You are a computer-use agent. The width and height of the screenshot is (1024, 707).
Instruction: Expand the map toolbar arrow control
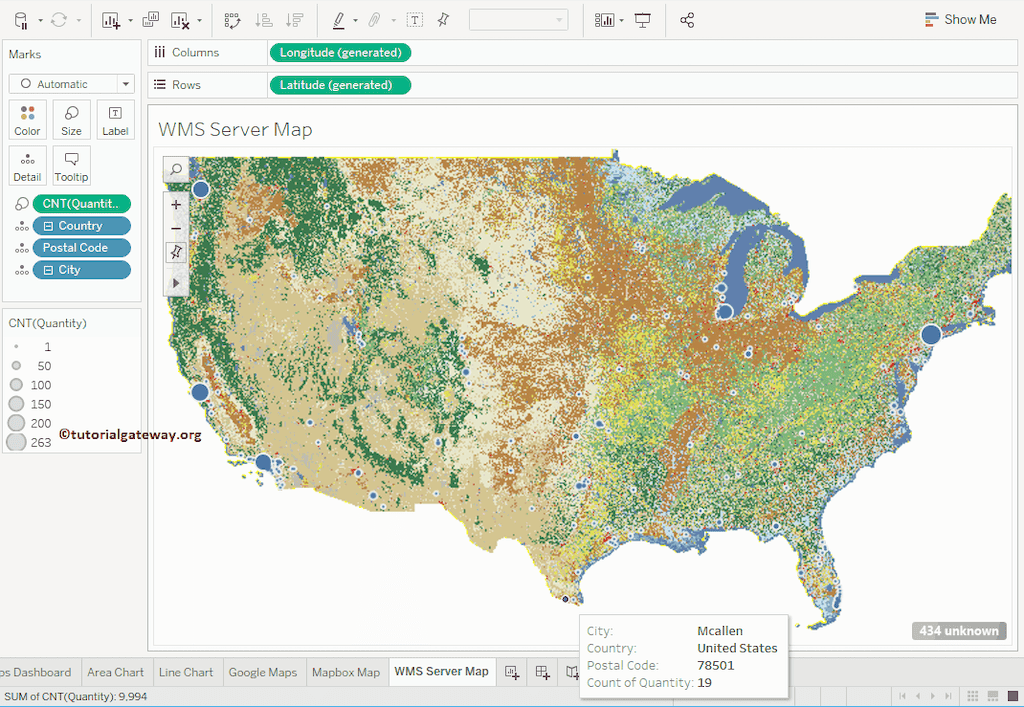[x=176, y=283]
